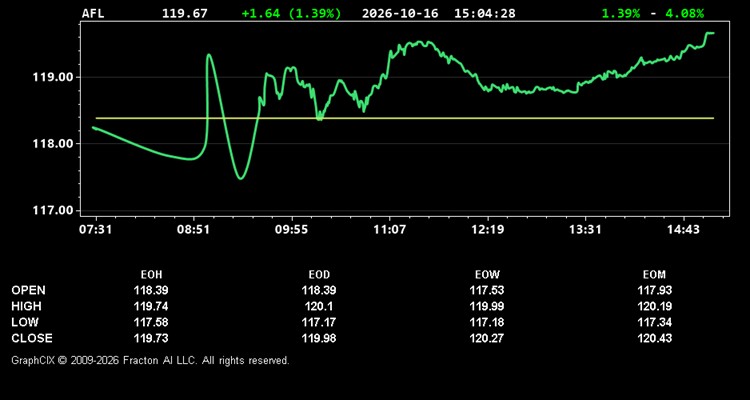Click the EOM open value 117.93

click(654, 290)
